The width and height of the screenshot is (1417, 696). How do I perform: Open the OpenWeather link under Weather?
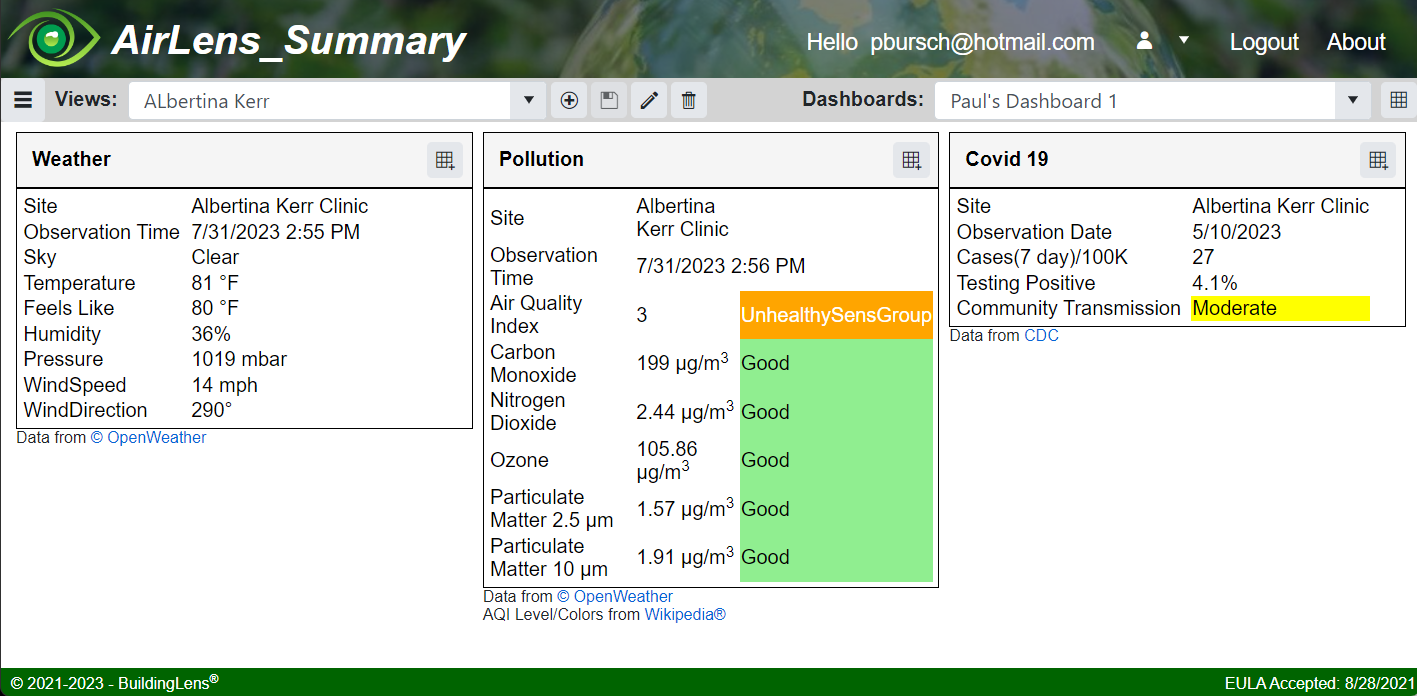point(148,437)
